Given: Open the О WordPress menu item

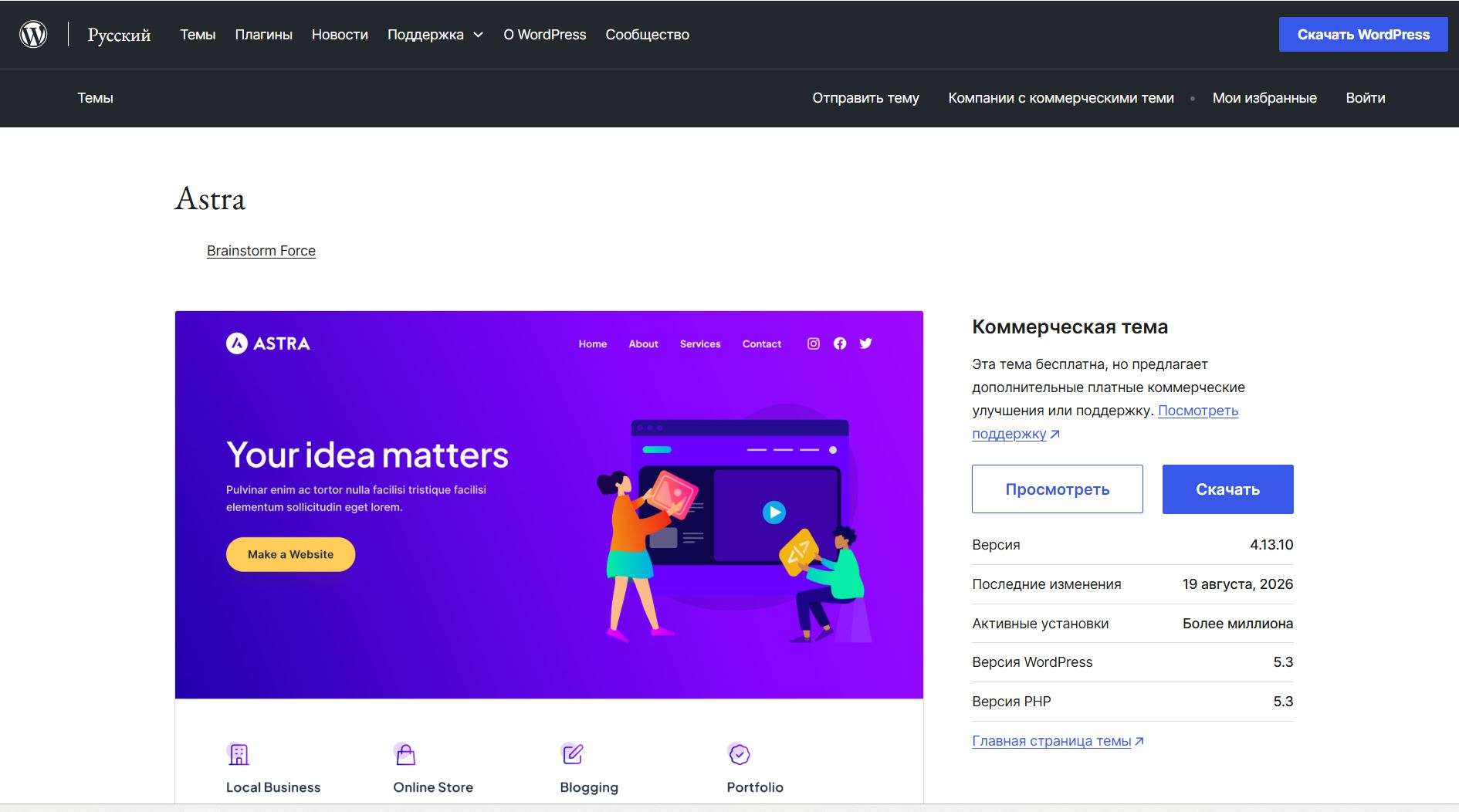Looking at the screenshot, I should 545,35.
